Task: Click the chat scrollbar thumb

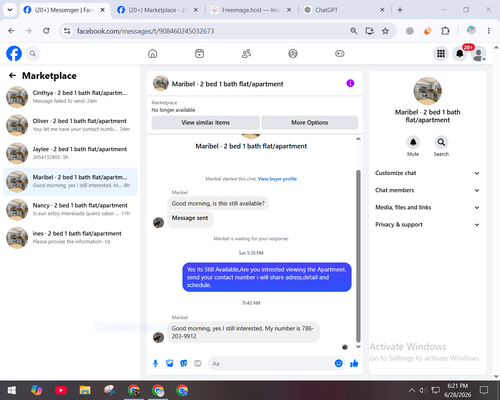Action: [x=358, y=256]
